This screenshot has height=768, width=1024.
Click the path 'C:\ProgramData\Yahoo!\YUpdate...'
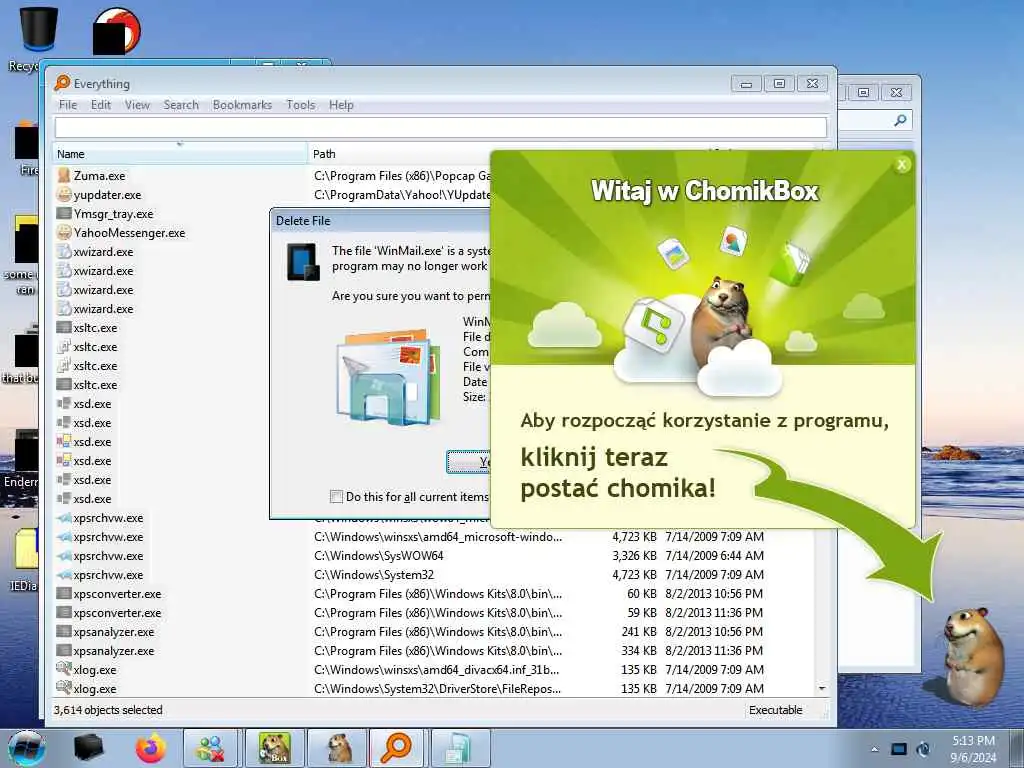(x=402, y=195)
